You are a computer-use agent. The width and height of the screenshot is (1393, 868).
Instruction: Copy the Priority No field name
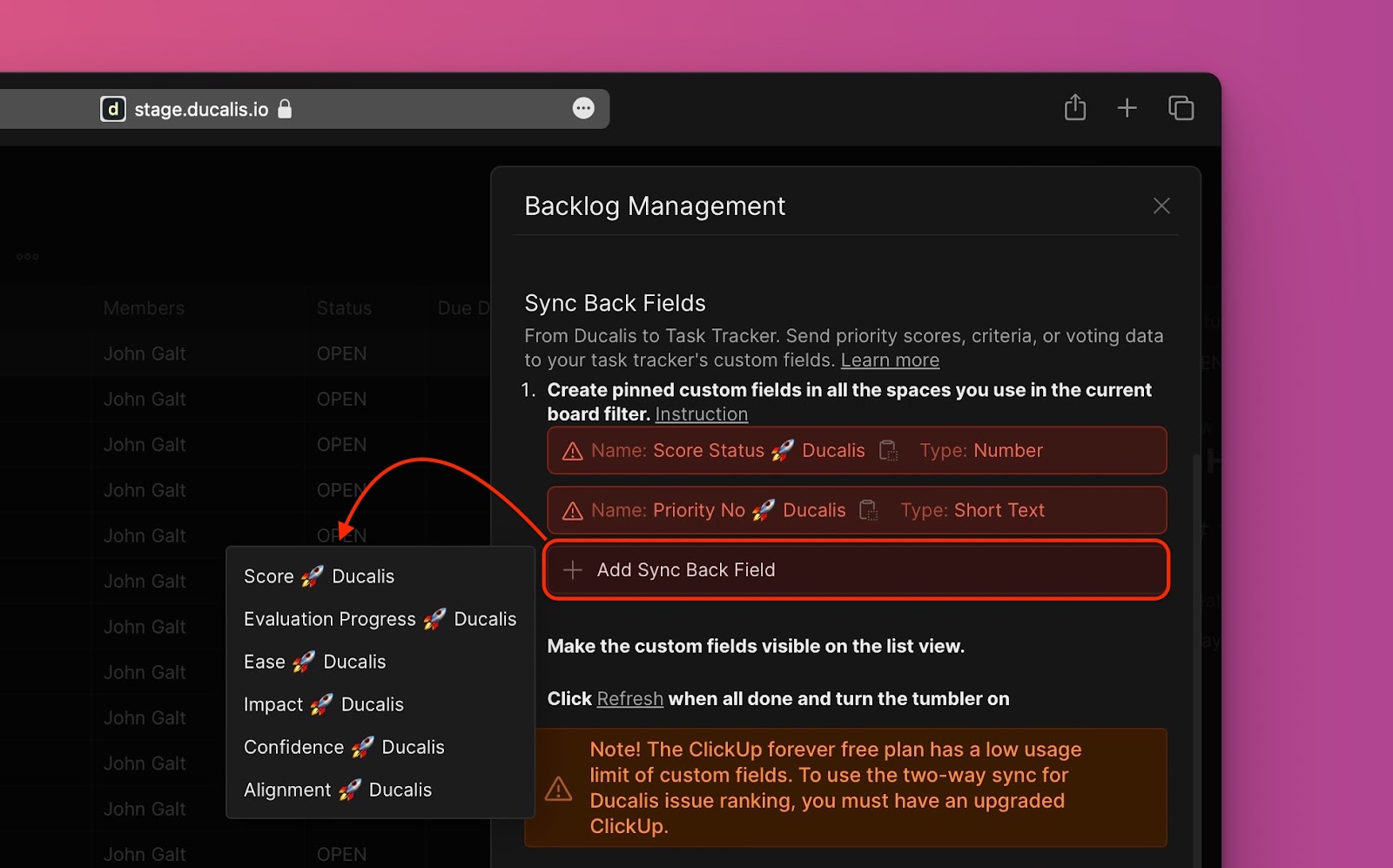coord(867,509)
